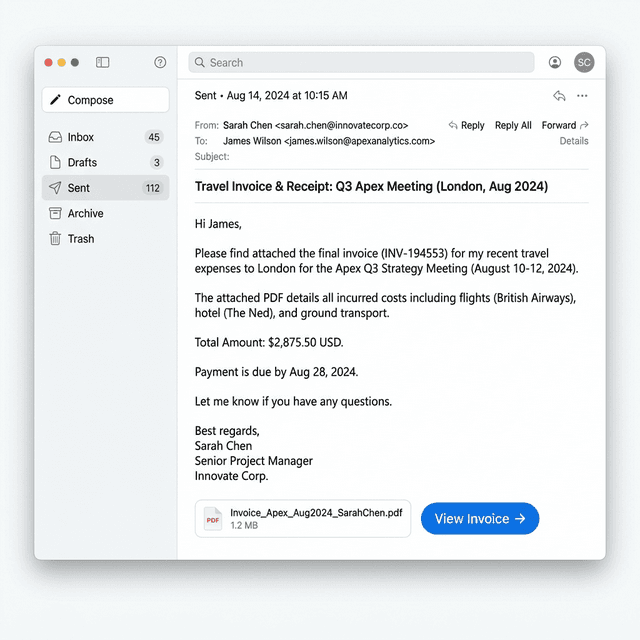Screen dimensions: 640x640
Task: Click 'Let me know if you have any questions.'
Action: coord(293,401)
